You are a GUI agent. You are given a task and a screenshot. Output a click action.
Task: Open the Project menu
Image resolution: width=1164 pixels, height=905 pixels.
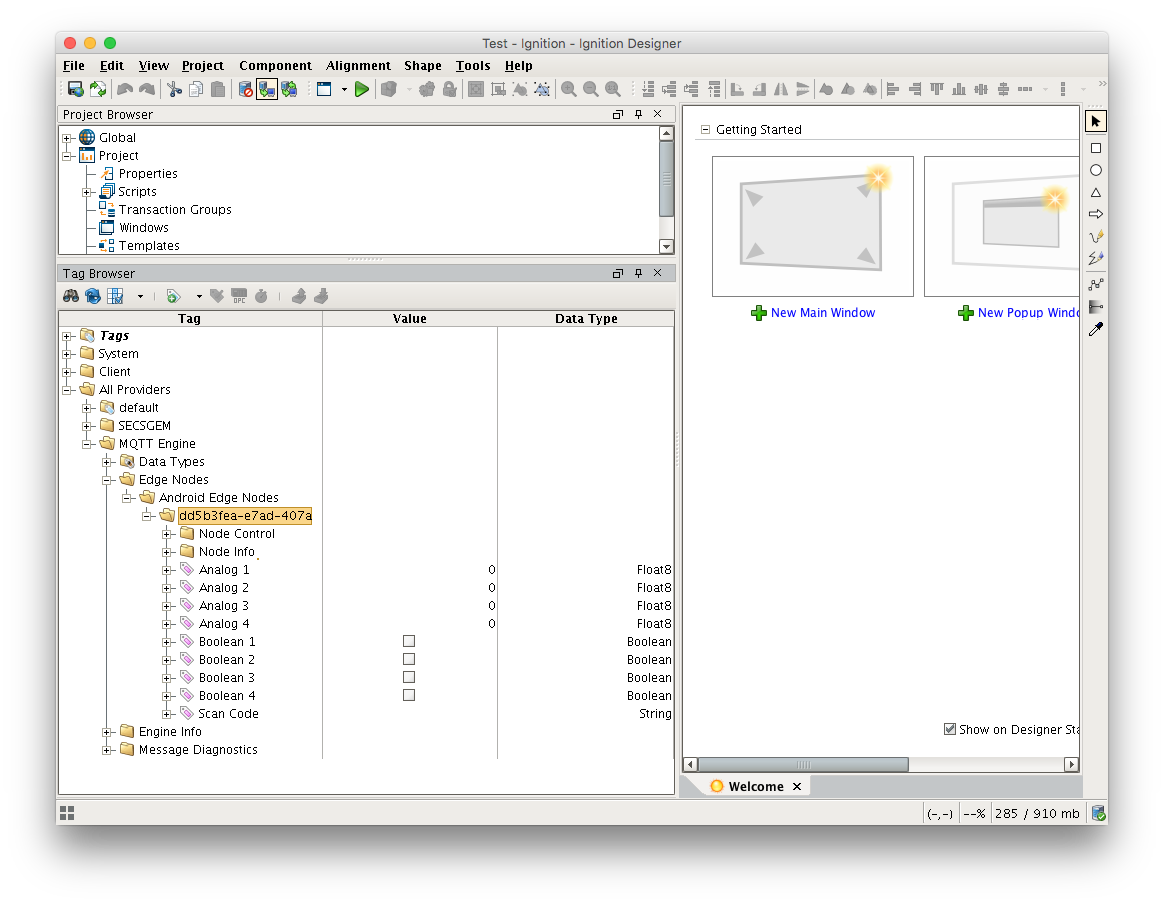click(203, 65)
